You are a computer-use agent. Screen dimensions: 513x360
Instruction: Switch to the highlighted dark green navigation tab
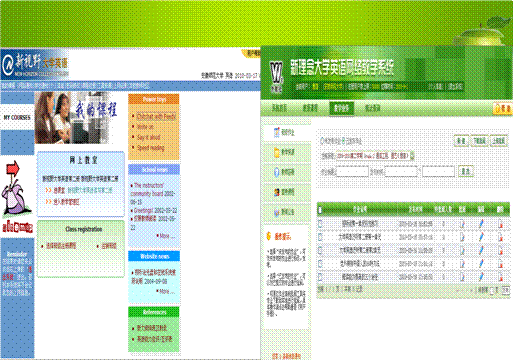341,108
